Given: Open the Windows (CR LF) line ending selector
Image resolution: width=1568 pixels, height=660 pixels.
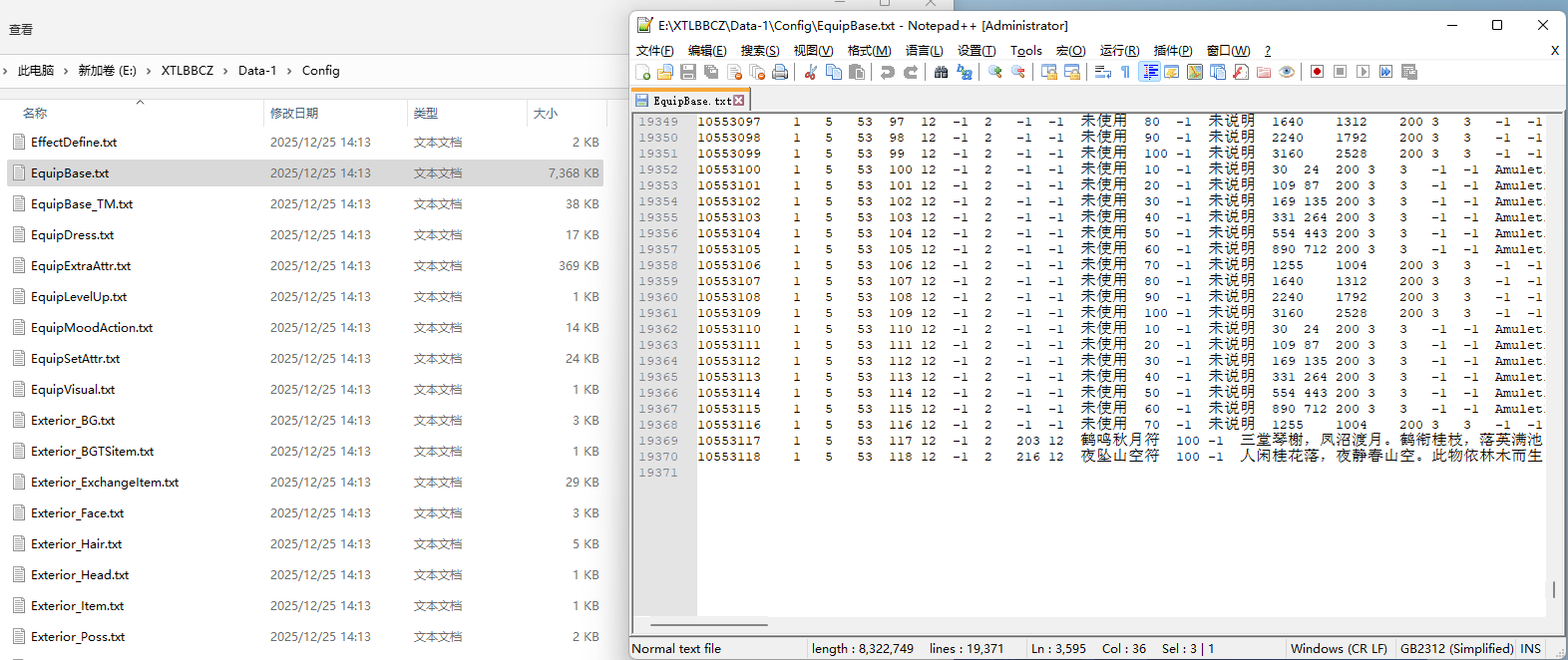Looking at the screenshot, I should click(x=1339, y=649).
